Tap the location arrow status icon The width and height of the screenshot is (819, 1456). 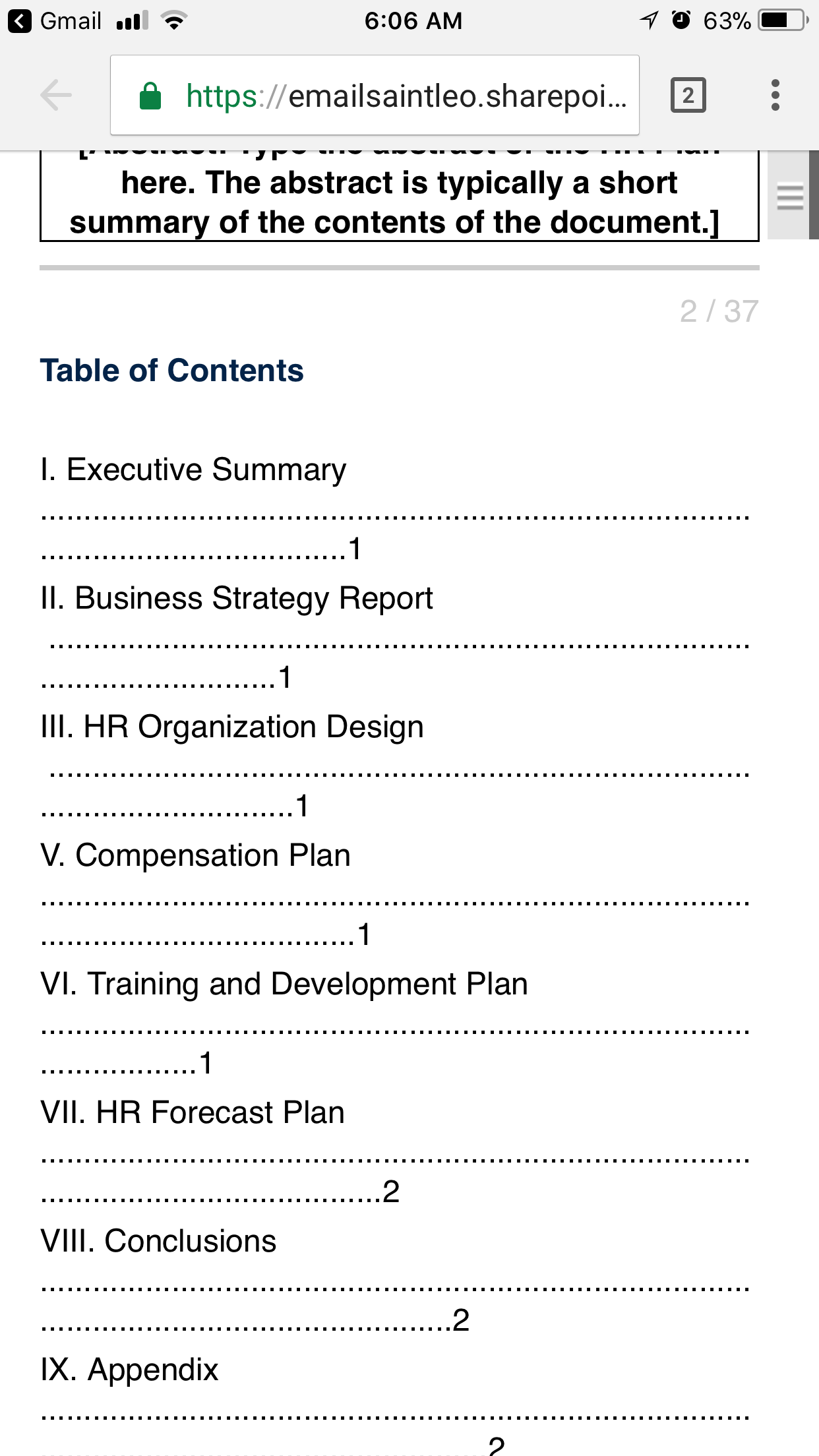pos(649,20)
